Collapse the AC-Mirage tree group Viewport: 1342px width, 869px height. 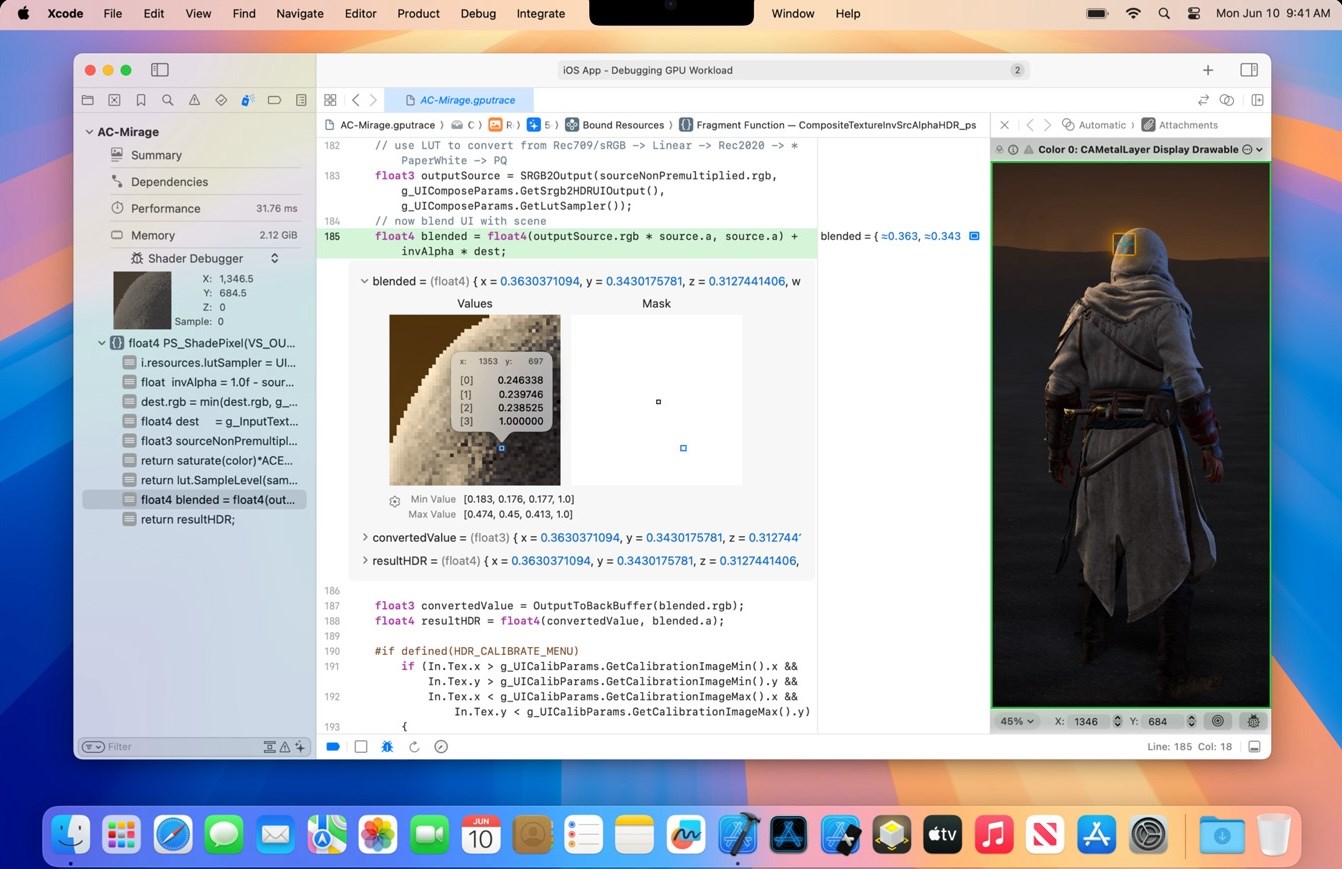pyautogui.click(x=88, y=132)
